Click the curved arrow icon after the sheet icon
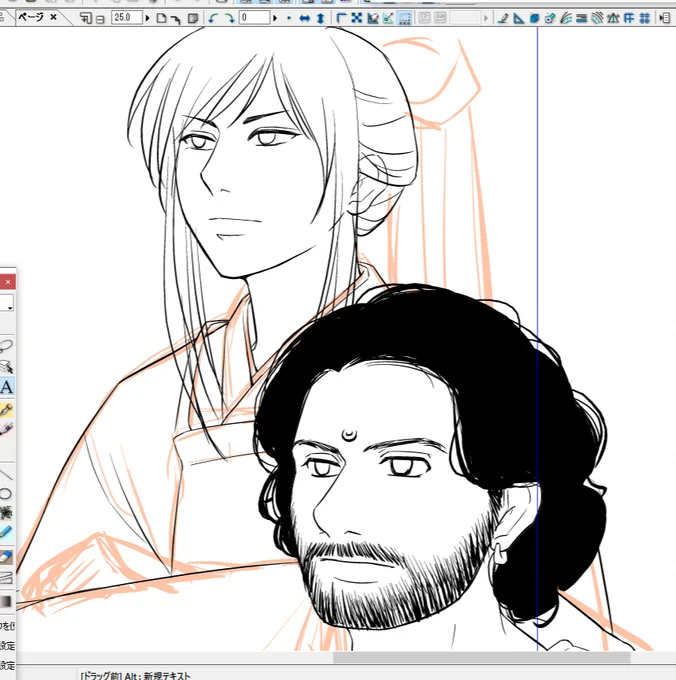The image size is (676, 680). coord(176,19)
